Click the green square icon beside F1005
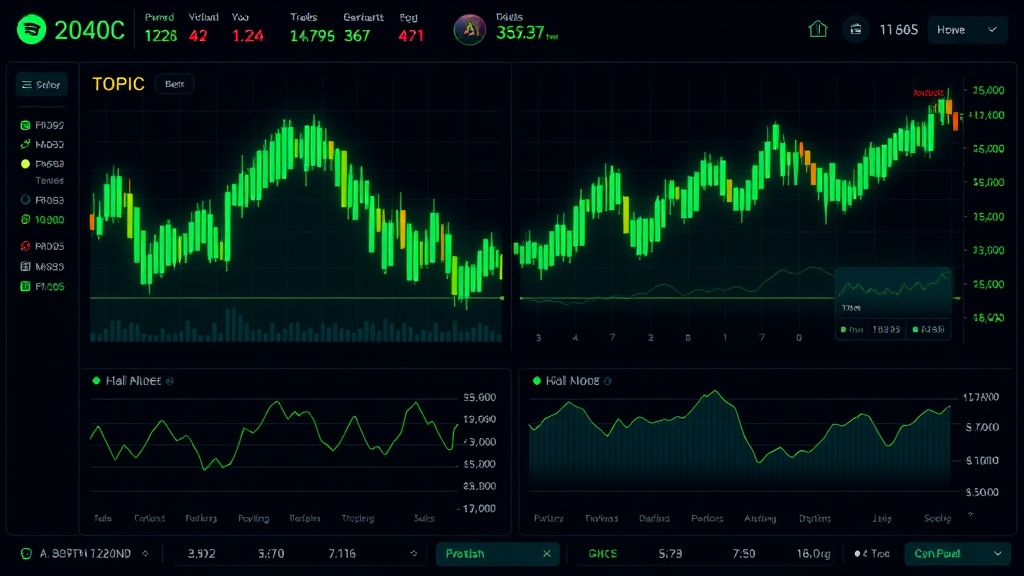 click(x=25, y=286)
